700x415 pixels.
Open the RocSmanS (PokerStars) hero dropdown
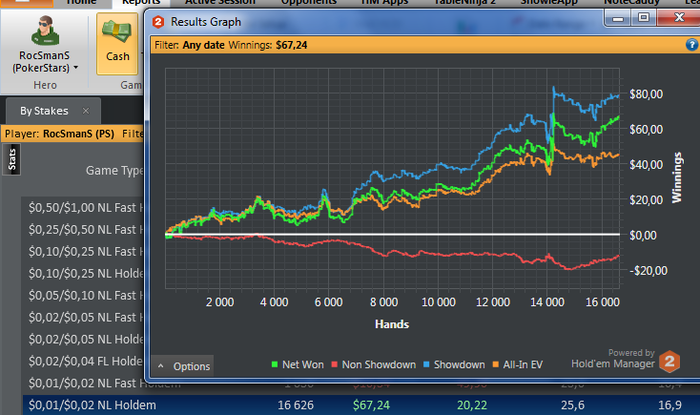(x=45, y=62)
